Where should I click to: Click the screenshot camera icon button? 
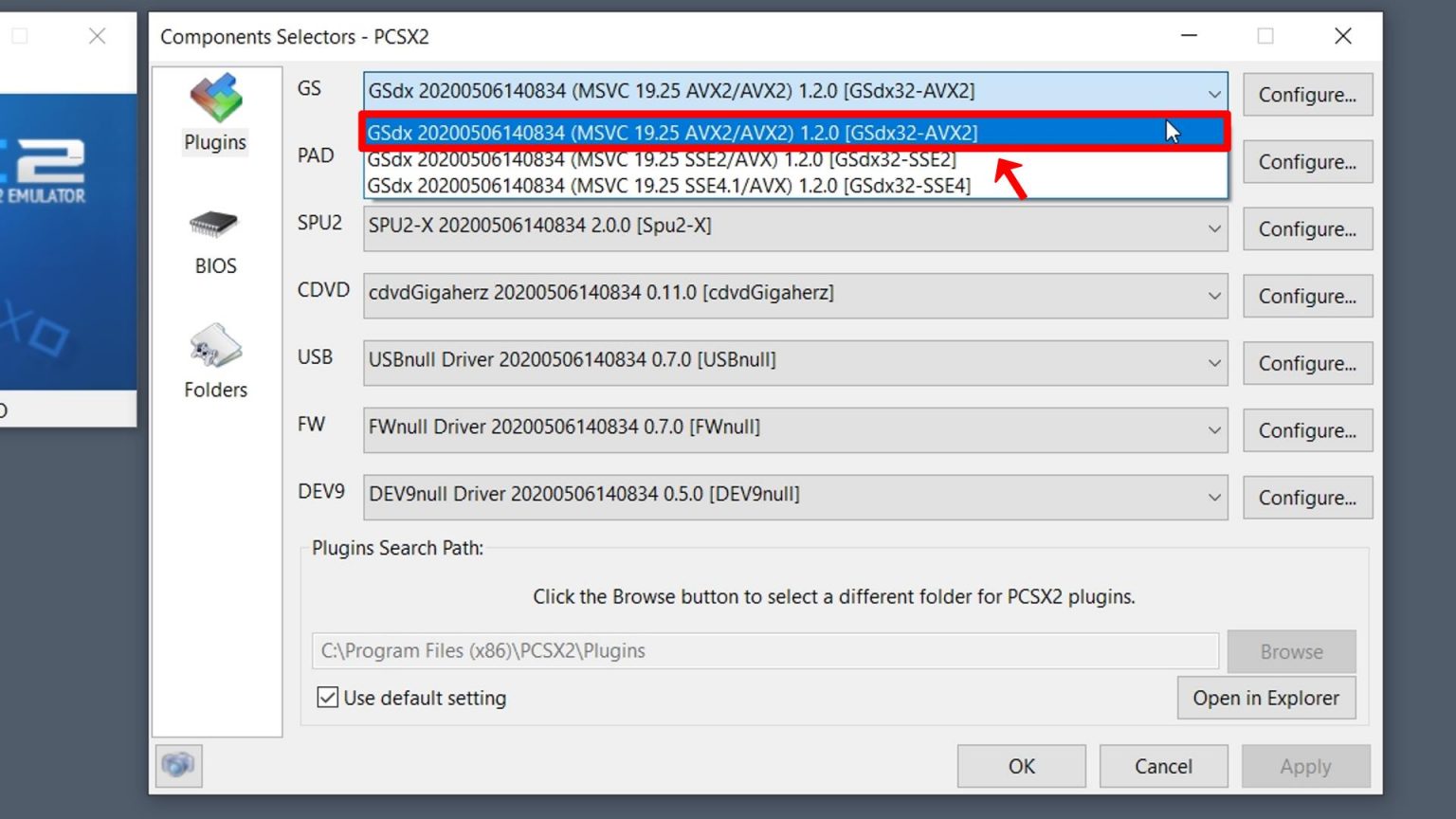(178, 765)
